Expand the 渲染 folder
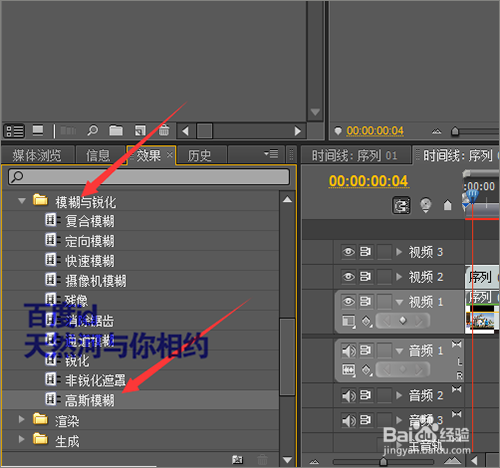This screenshot has width=500, height=468. tap(22, 419)
